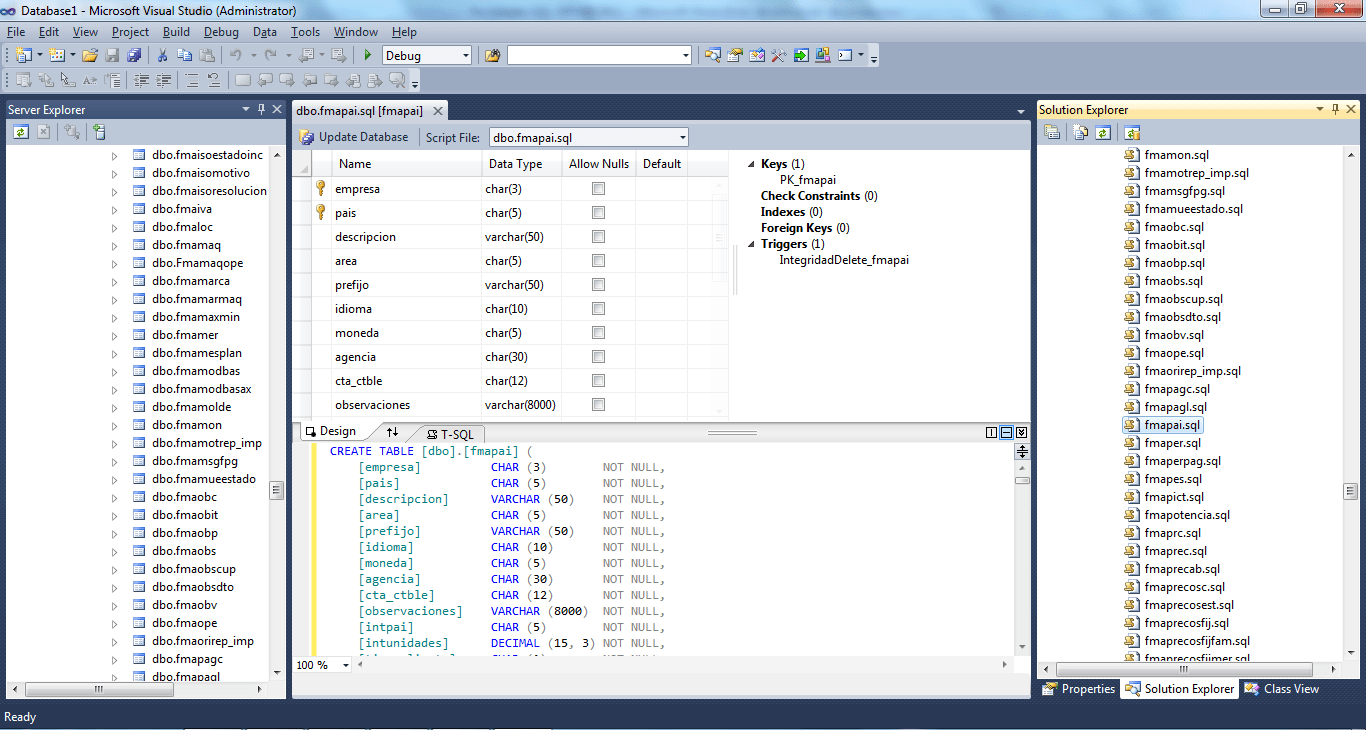
Task: Select the Properties icon in Solution Explorer toolbar
Action: 1052,131
